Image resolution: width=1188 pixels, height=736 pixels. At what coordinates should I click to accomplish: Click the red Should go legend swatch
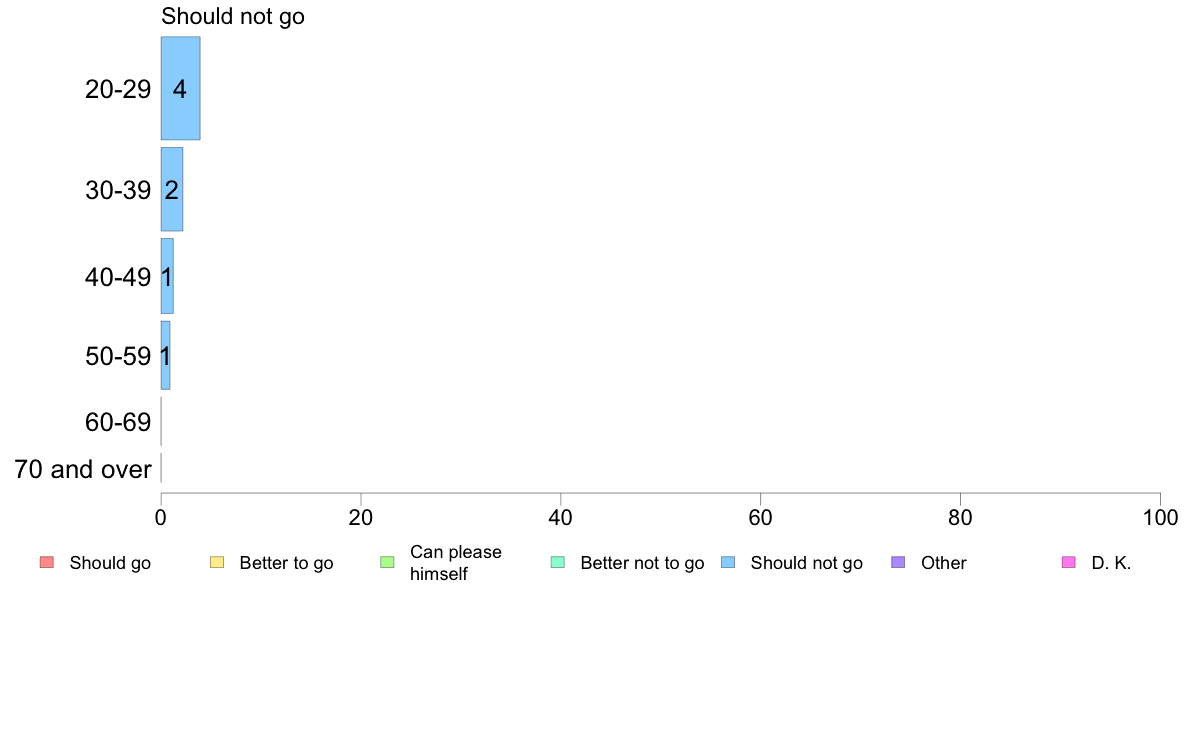point(47,562)
